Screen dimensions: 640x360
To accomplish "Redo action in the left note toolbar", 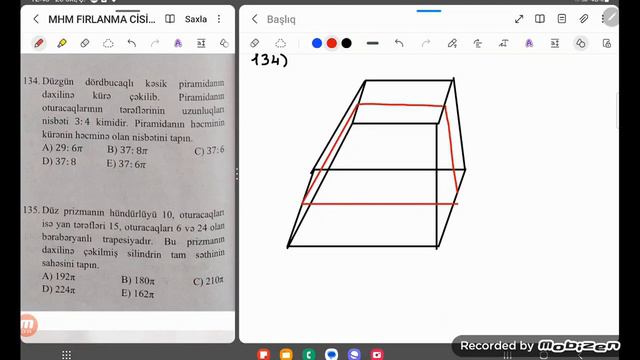I will coord(155,43).
